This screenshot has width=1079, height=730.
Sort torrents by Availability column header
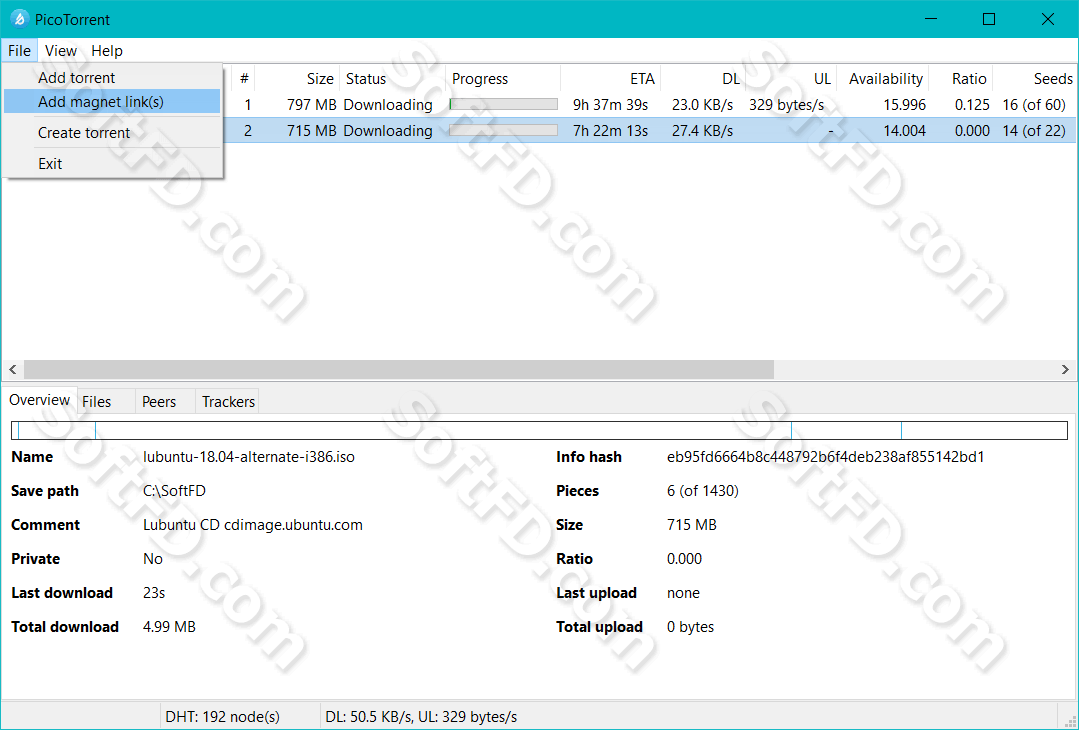click(883, 79)
